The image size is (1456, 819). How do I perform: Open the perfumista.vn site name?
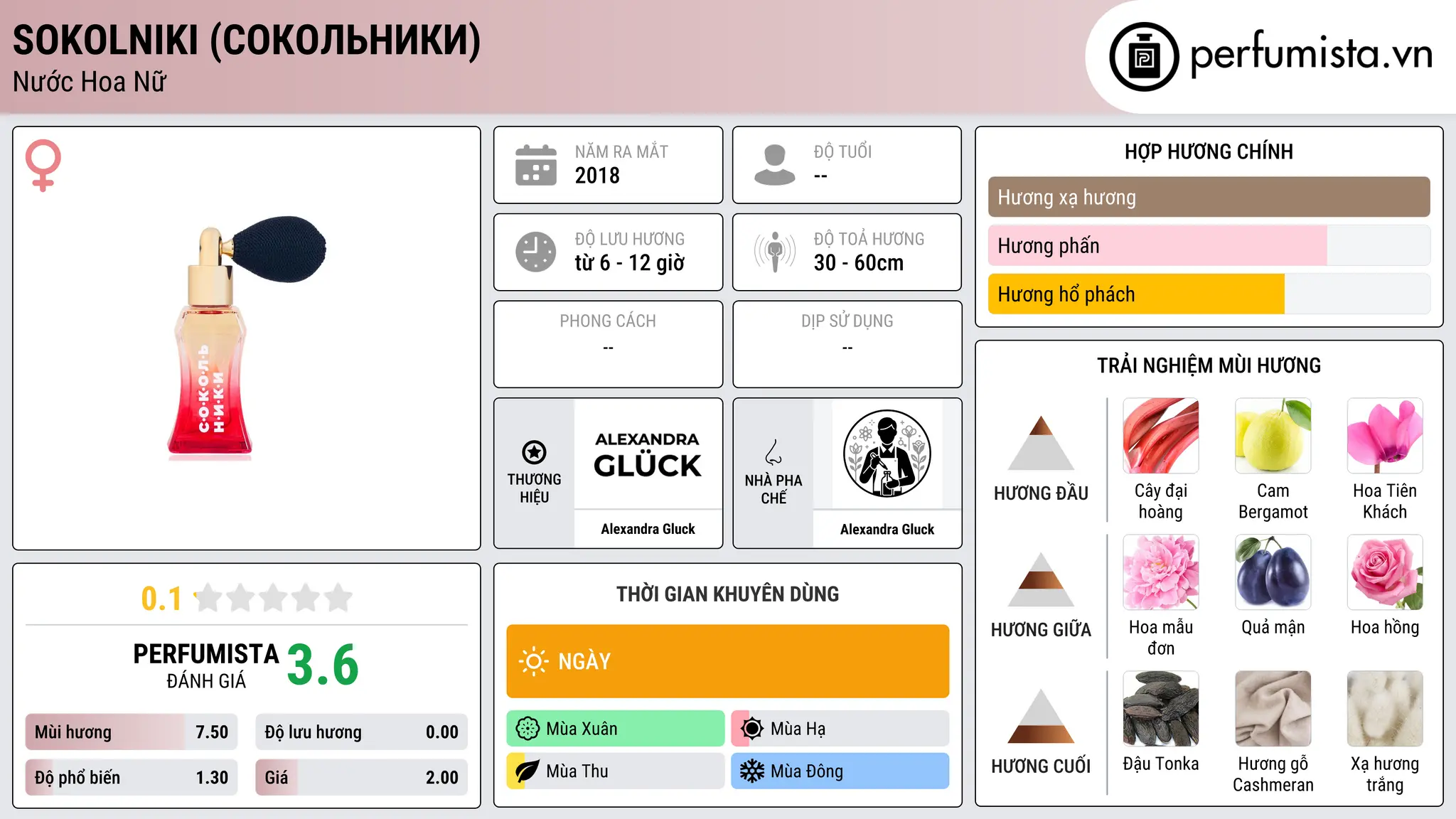tap(1312, 55)
